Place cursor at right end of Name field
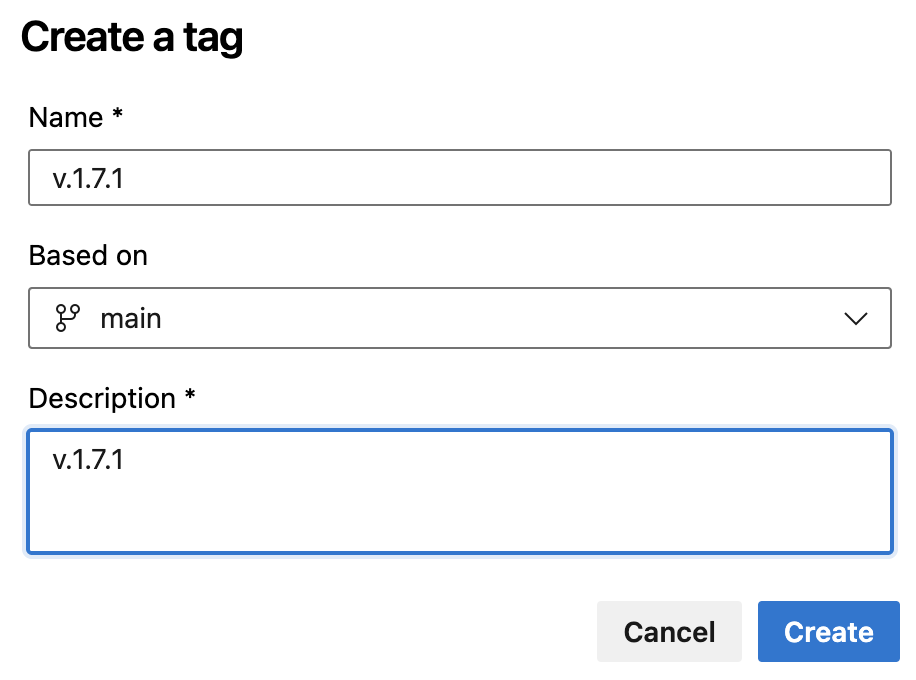 click(x=870, y=178)
